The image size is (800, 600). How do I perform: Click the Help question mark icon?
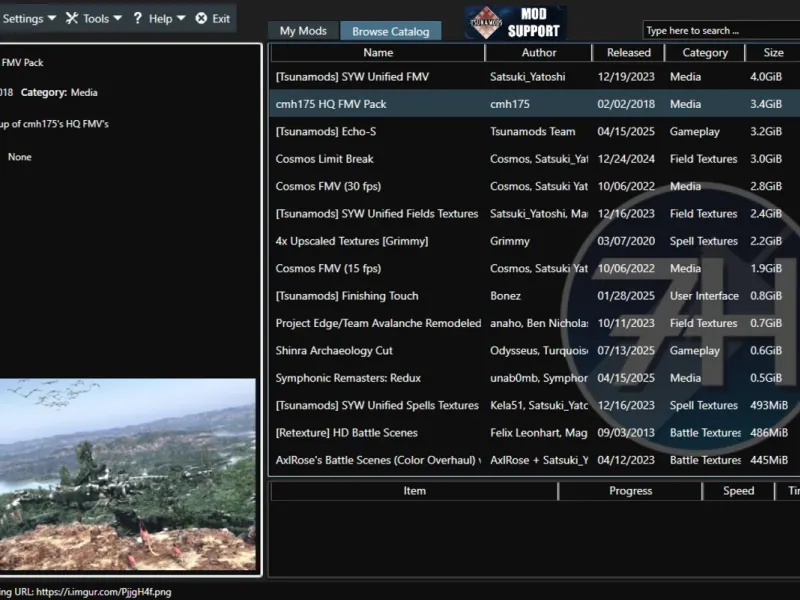[137, 18]
